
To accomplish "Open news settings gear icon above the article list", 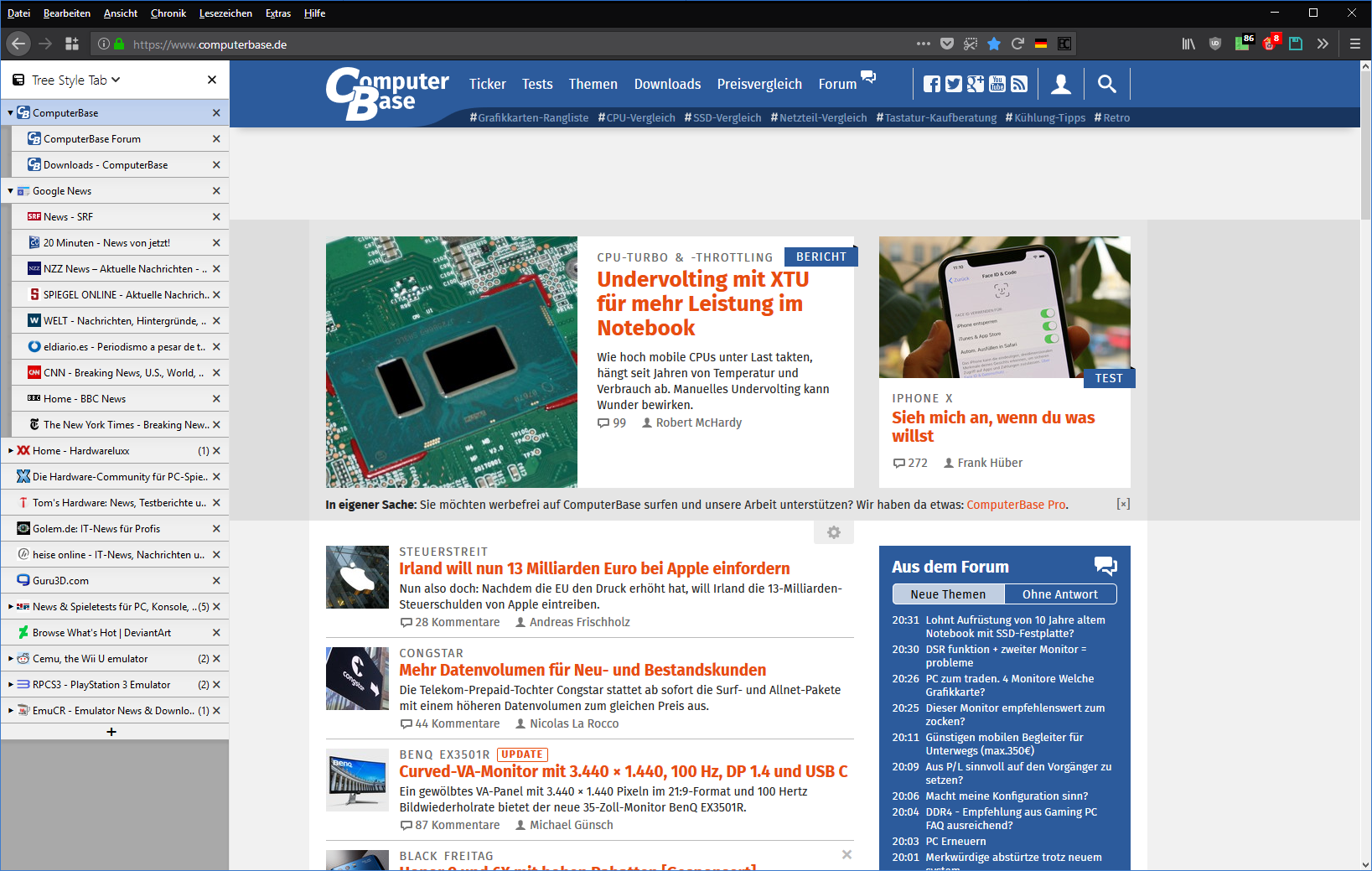I will [x=834, y=532].
